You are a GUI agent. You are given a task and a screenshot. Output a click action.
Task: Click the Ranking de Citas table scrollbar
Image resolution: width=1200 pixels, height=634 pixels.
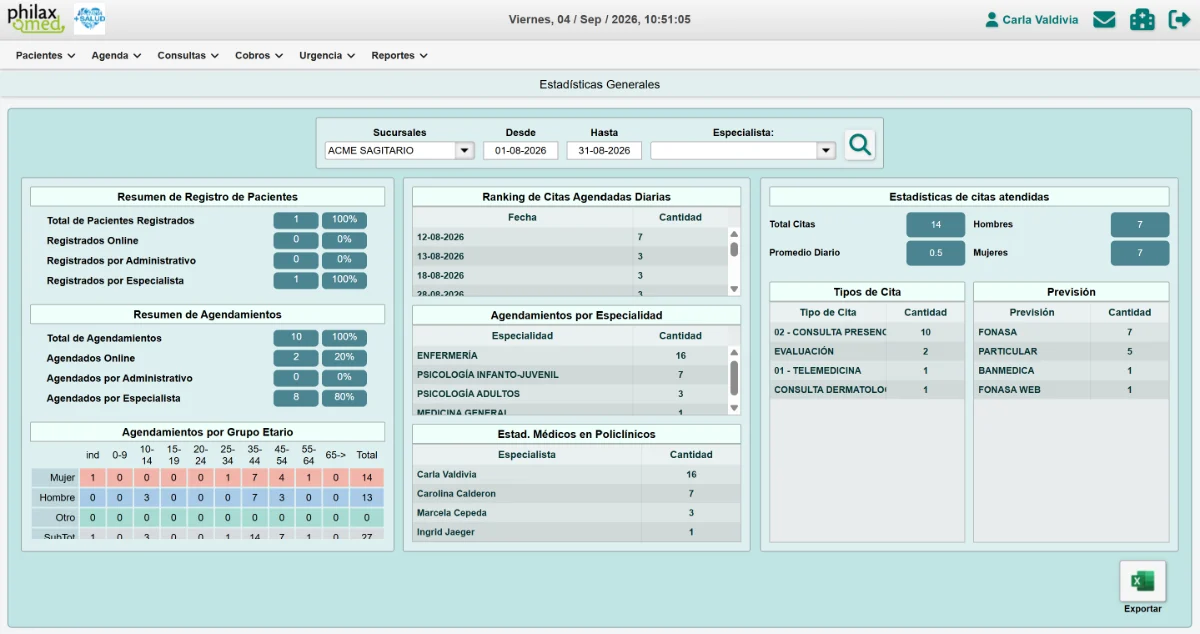[734, 262]
